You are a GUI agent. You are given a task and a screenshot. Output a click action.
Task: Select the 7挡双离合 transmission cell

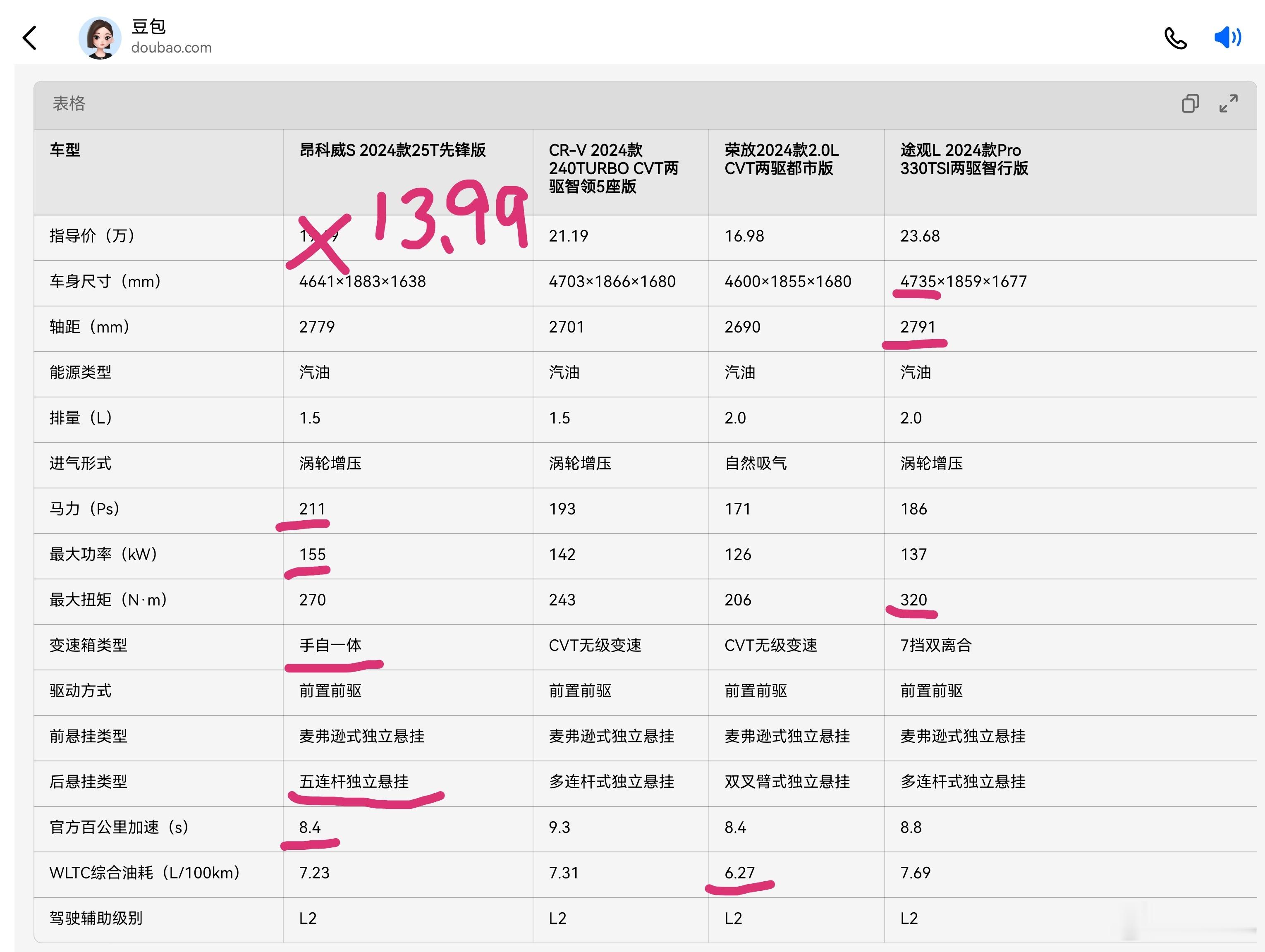[935, 645]
